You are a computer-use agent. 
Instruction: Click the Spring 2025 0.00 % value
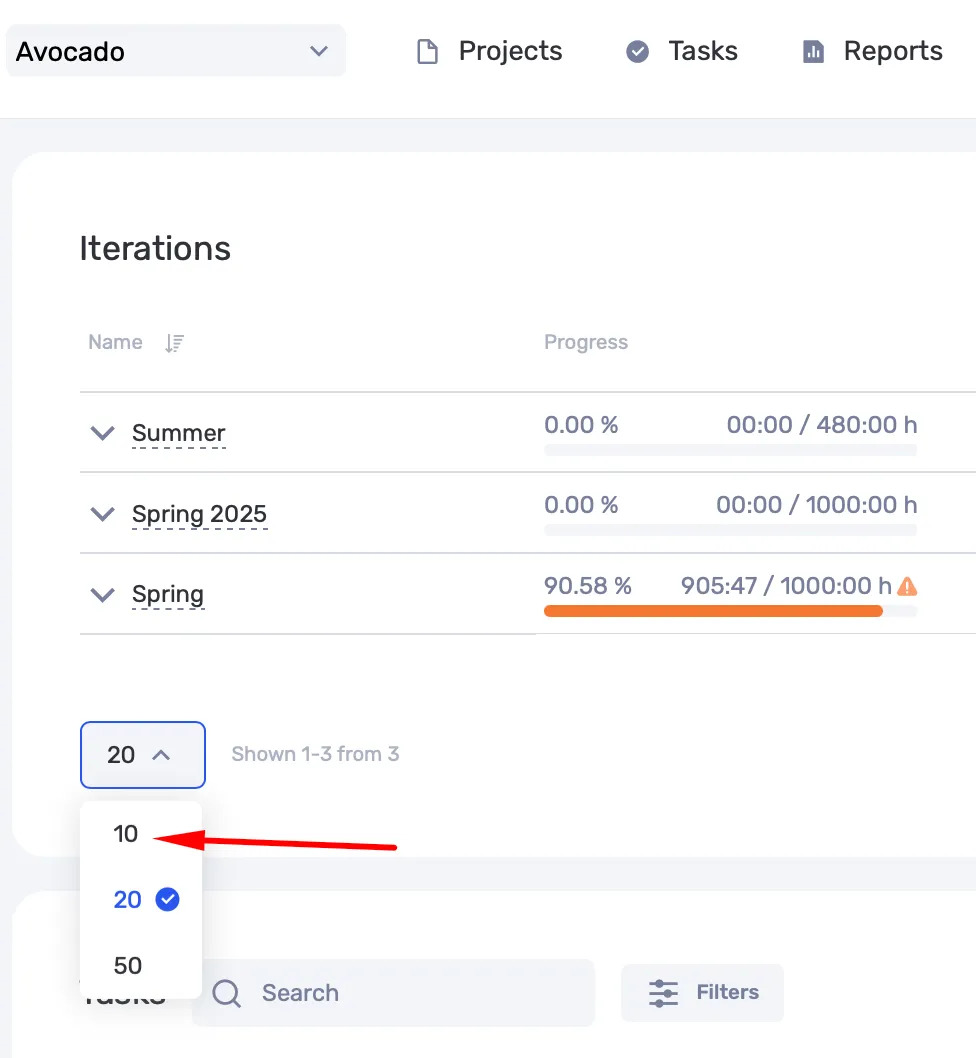tap(581, 505)
